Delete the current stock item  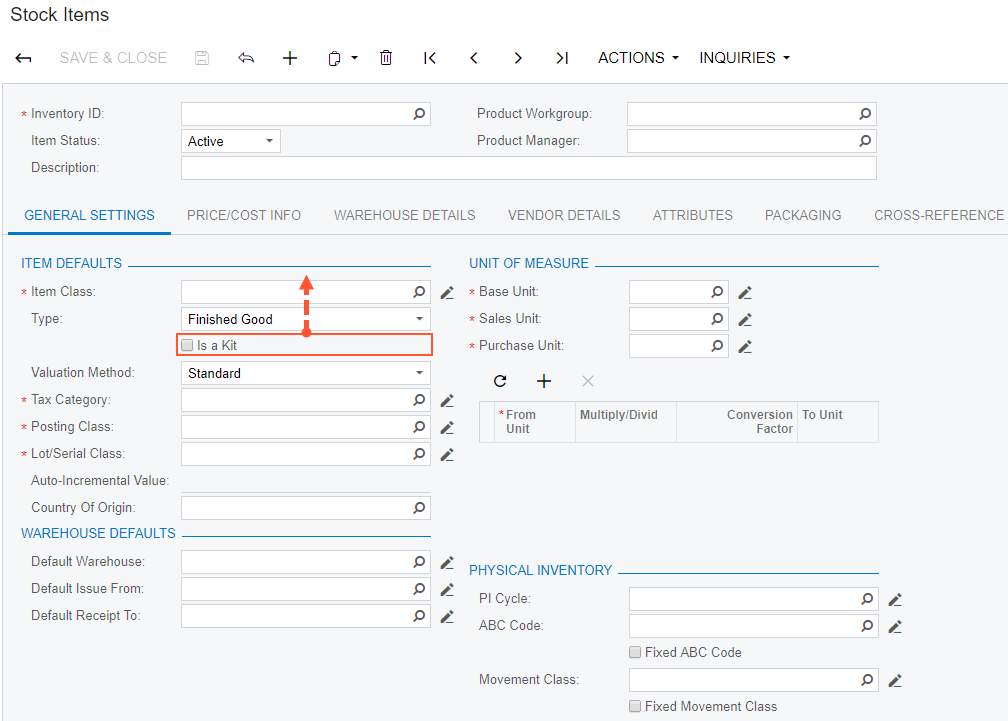(386, 58)
